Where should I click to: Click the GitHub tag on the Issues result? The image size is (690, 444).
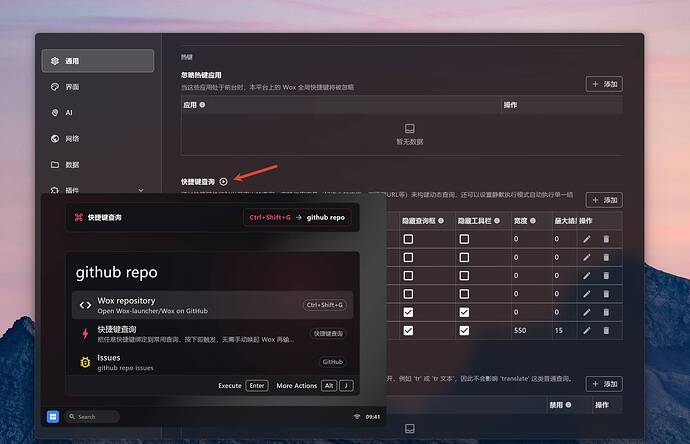332,362
